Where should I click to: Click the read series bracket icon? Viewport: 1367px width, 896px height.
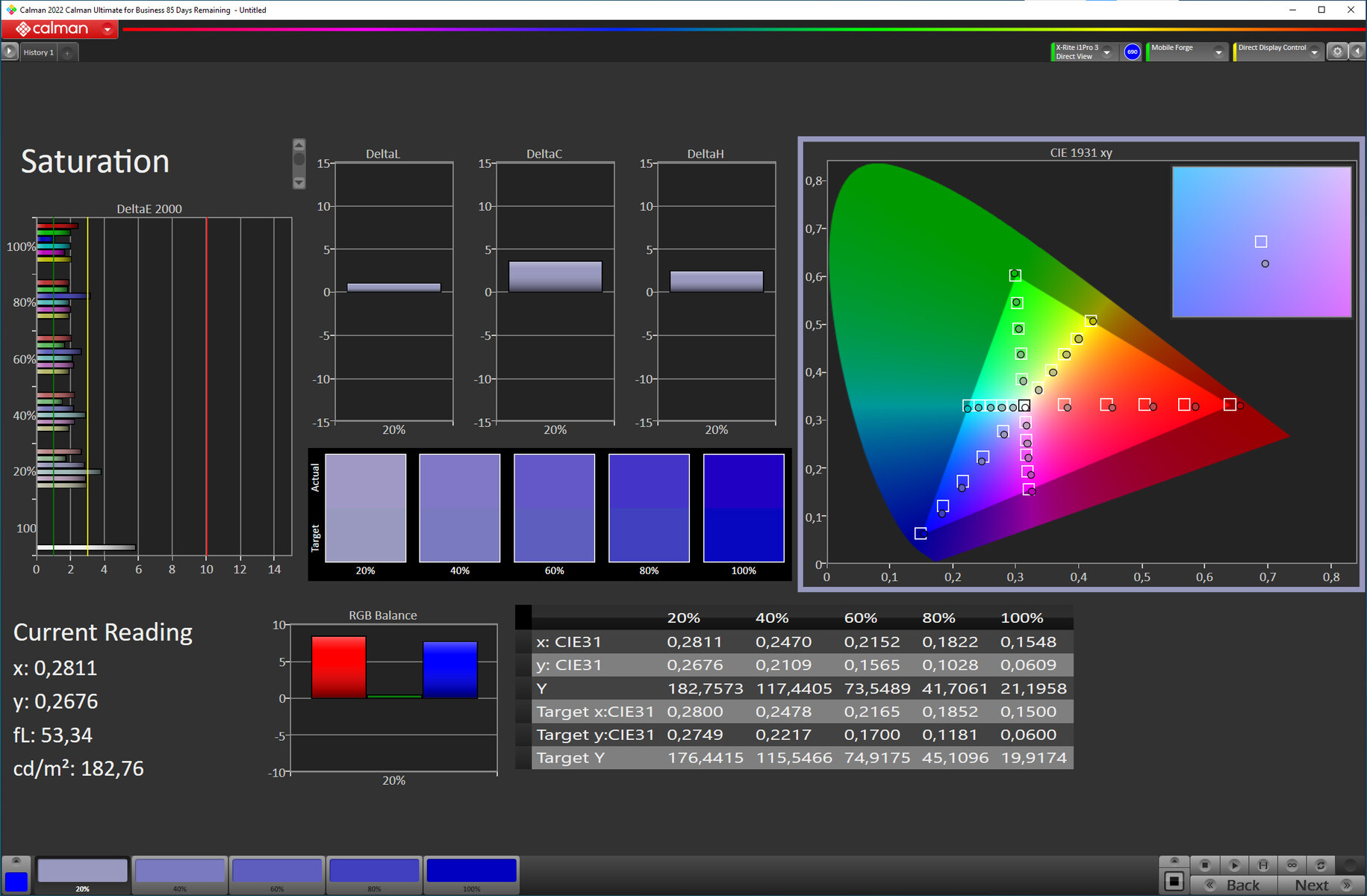[x=1262, y=865]
